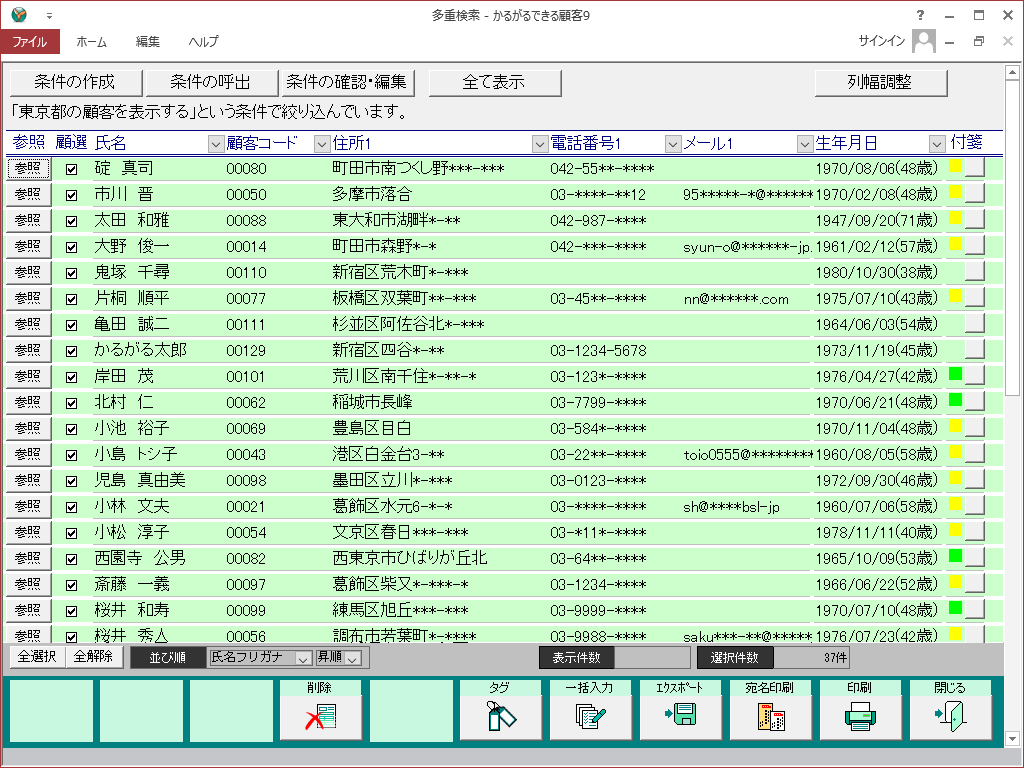1024x768 pixels.
Task: Click the print (印刷) printer icon
Action: (861, 716)
